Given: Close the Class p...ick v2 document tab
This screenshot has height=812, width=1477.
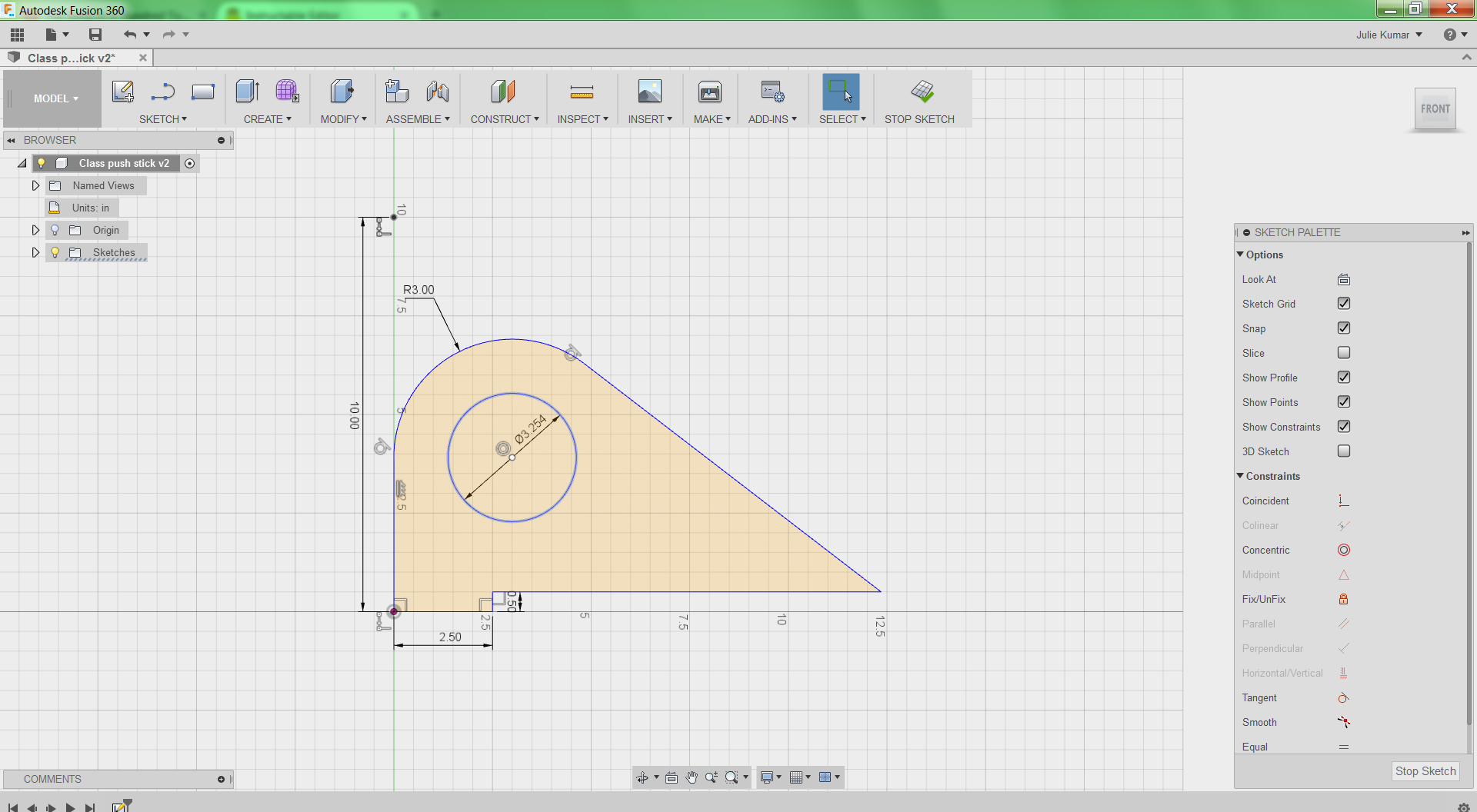Looking at the screenshot, I should point(143,58).
